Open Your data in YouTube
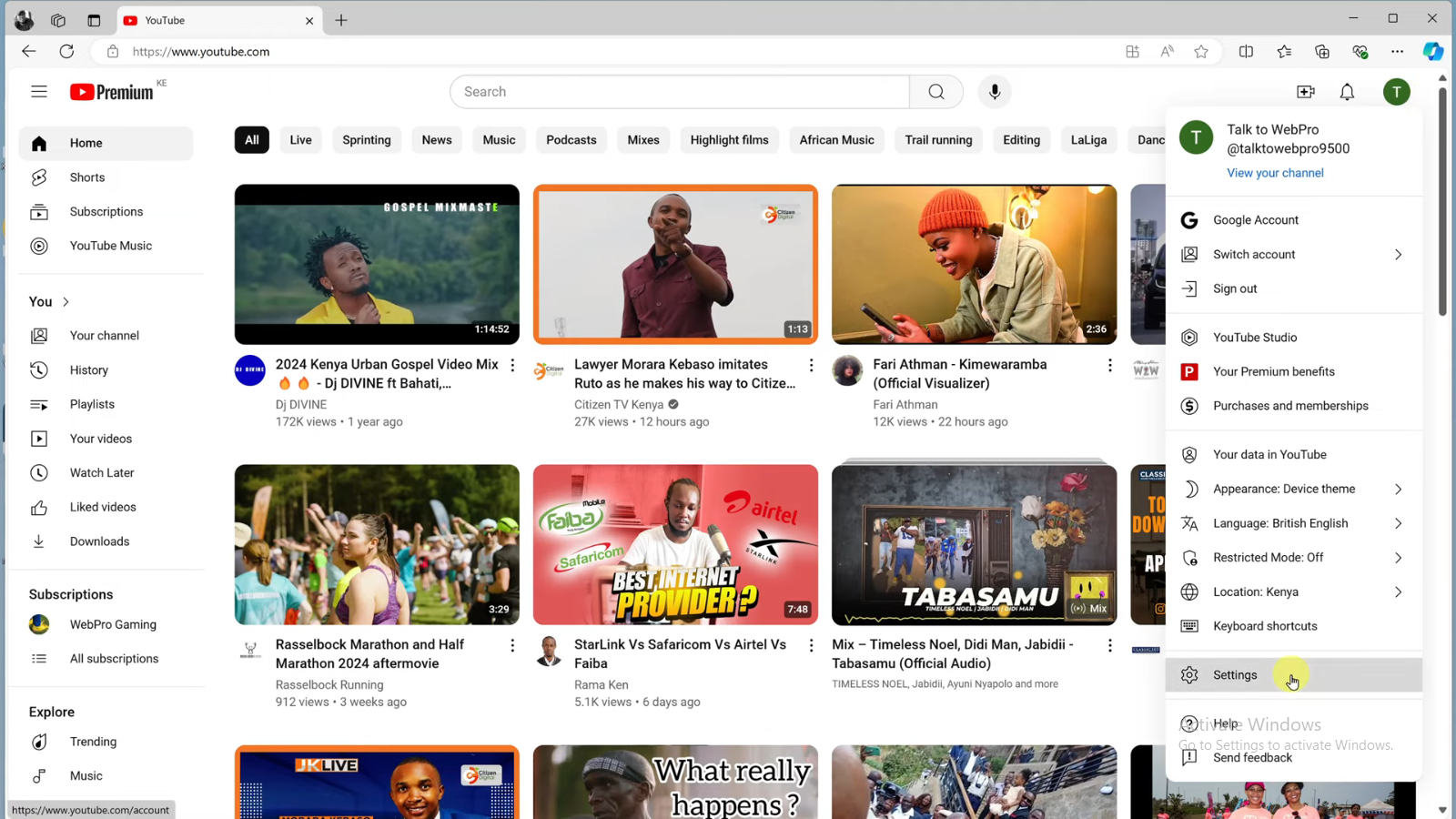Image resolution: width=1456 pixels, height=819 pixels. coord(1293,455)
